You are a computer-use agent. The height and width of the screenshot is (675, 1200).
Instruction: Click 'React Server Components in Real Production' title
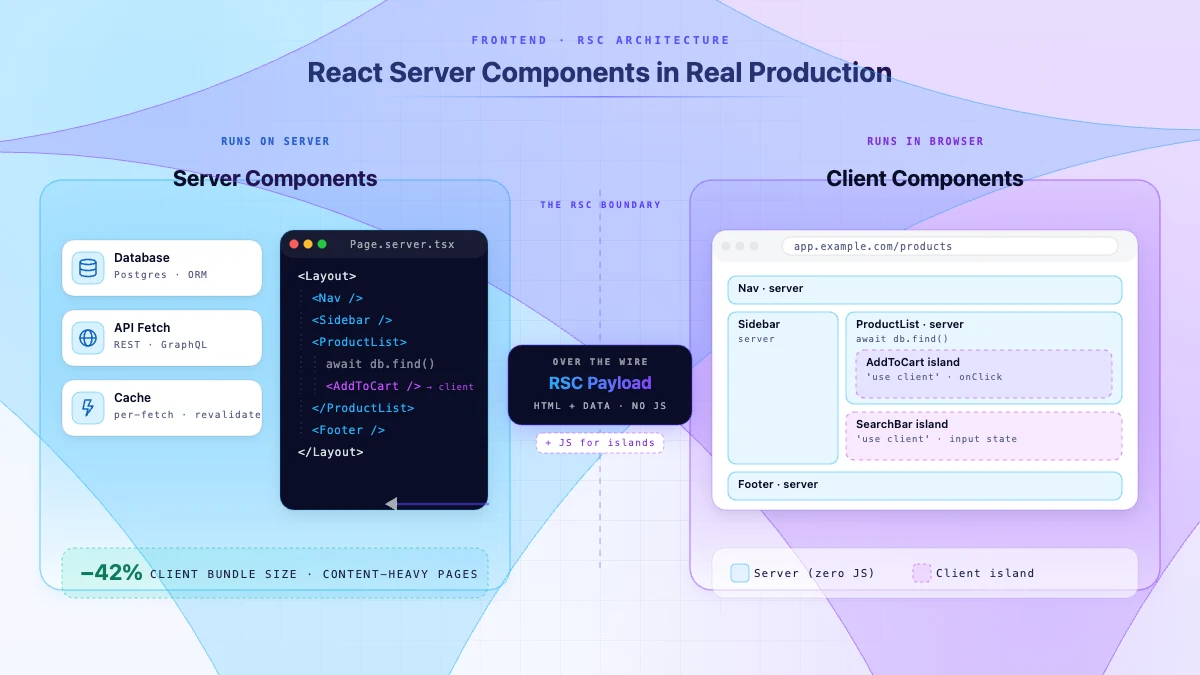(x=600, y=73)
